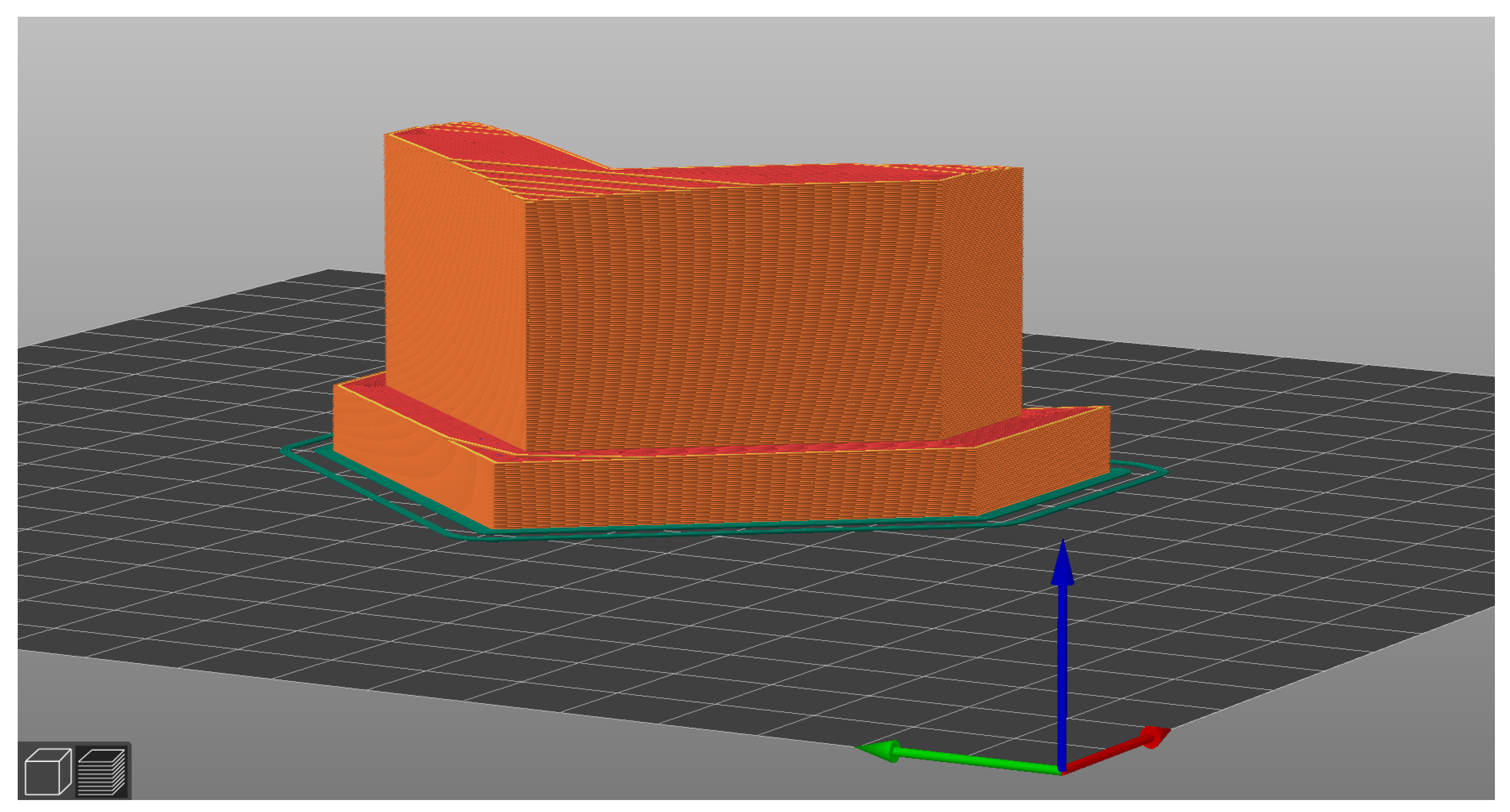
Task: Click the green Y-axis arrow head
Action: tap(879, 751)
